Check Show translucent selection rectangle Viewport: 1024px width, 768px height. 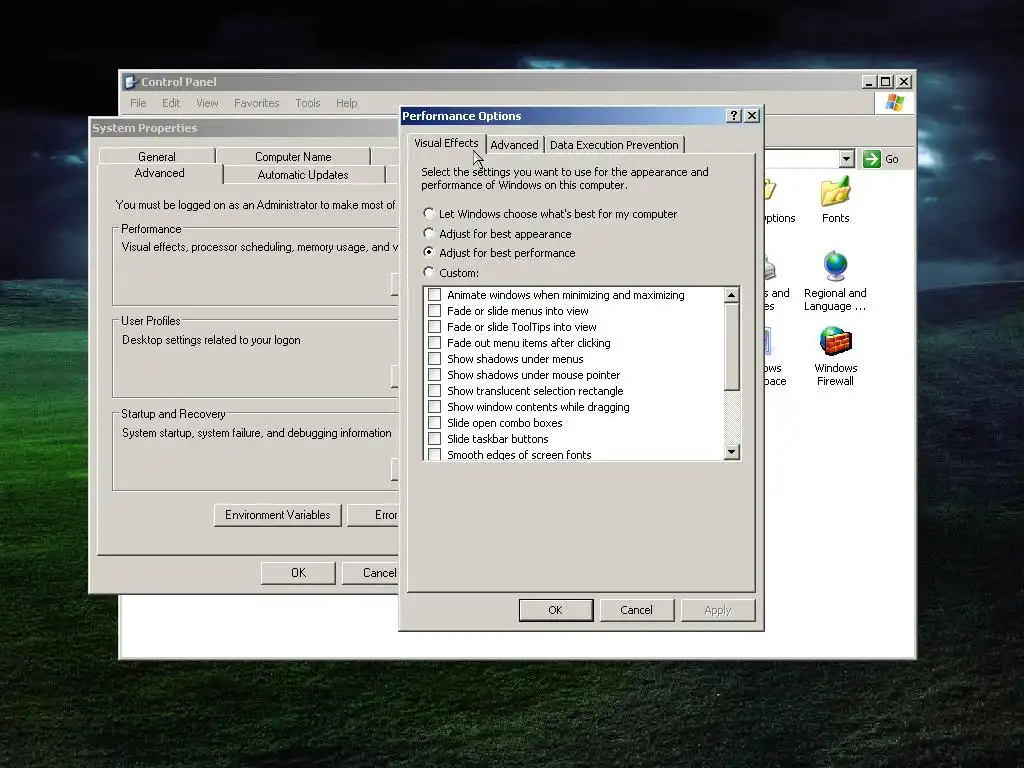pos(434,391)
